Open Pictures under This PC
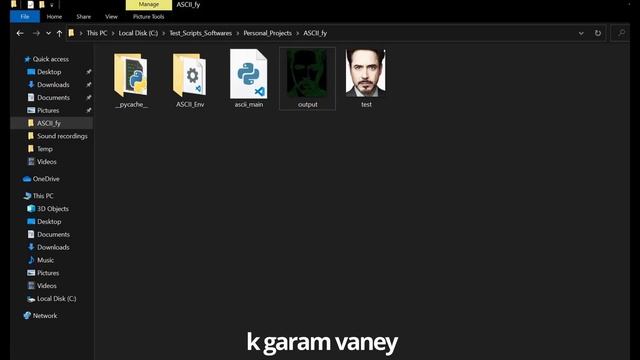The height and width of the screenshot is (360, 640). coord(48,273)
